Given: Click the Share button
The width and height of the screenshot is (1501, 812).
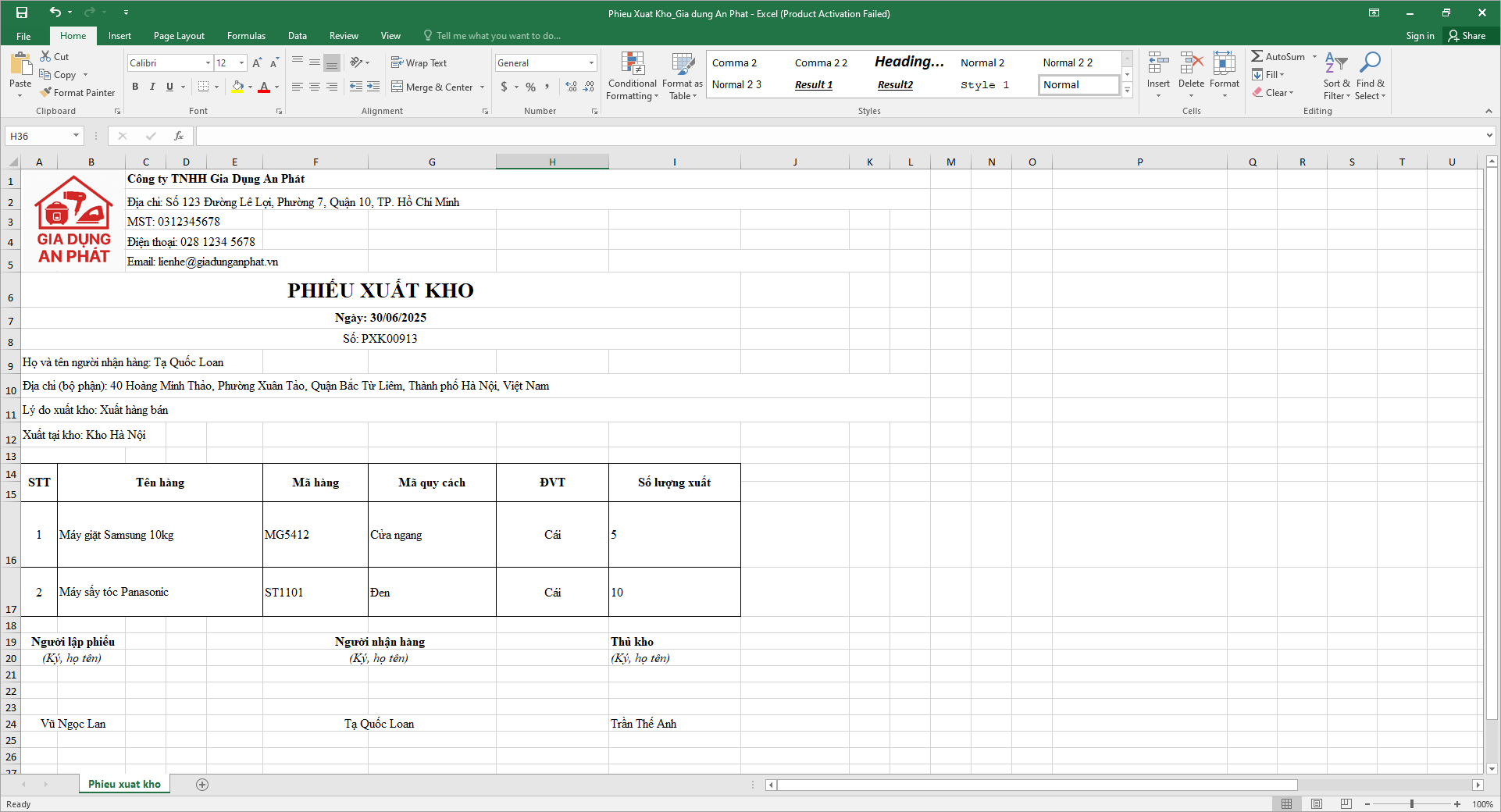Looking at the screenshot, I should click(x=1467, y=36).
